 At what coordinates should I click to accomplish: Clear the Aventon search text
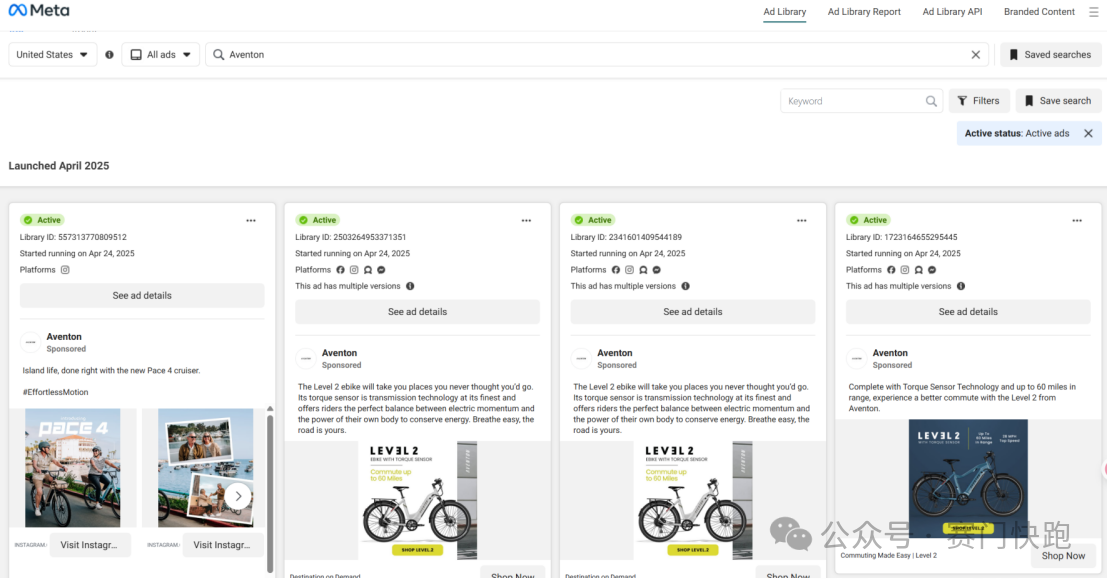pos(976,55)
